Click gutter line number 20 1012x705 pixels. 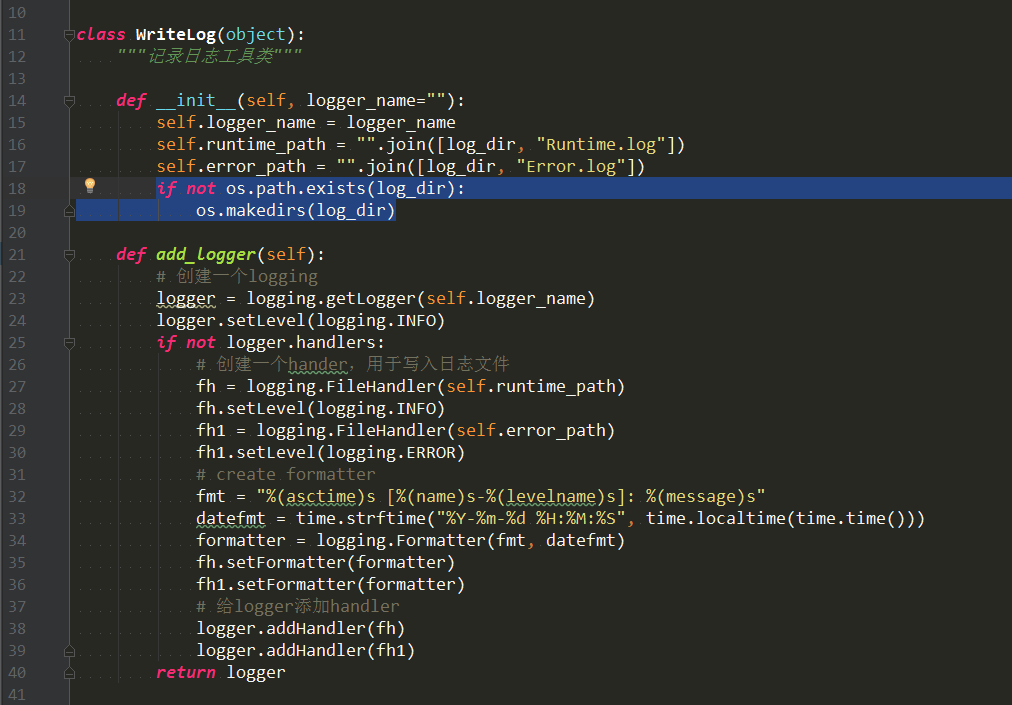tap(17, 232)
